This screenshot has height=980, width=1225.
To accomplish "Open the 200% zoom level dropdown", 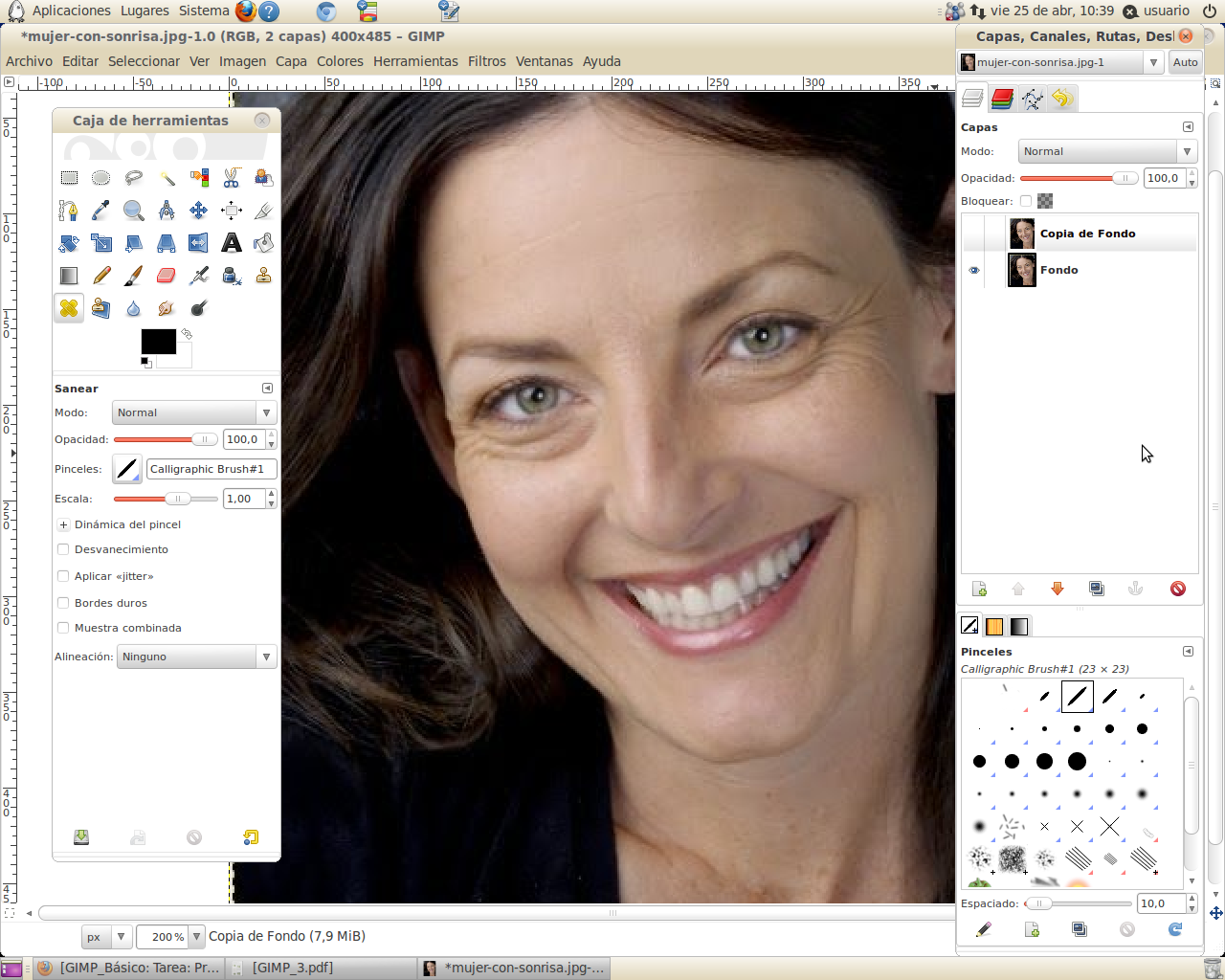I will click(x=170, y=936).
